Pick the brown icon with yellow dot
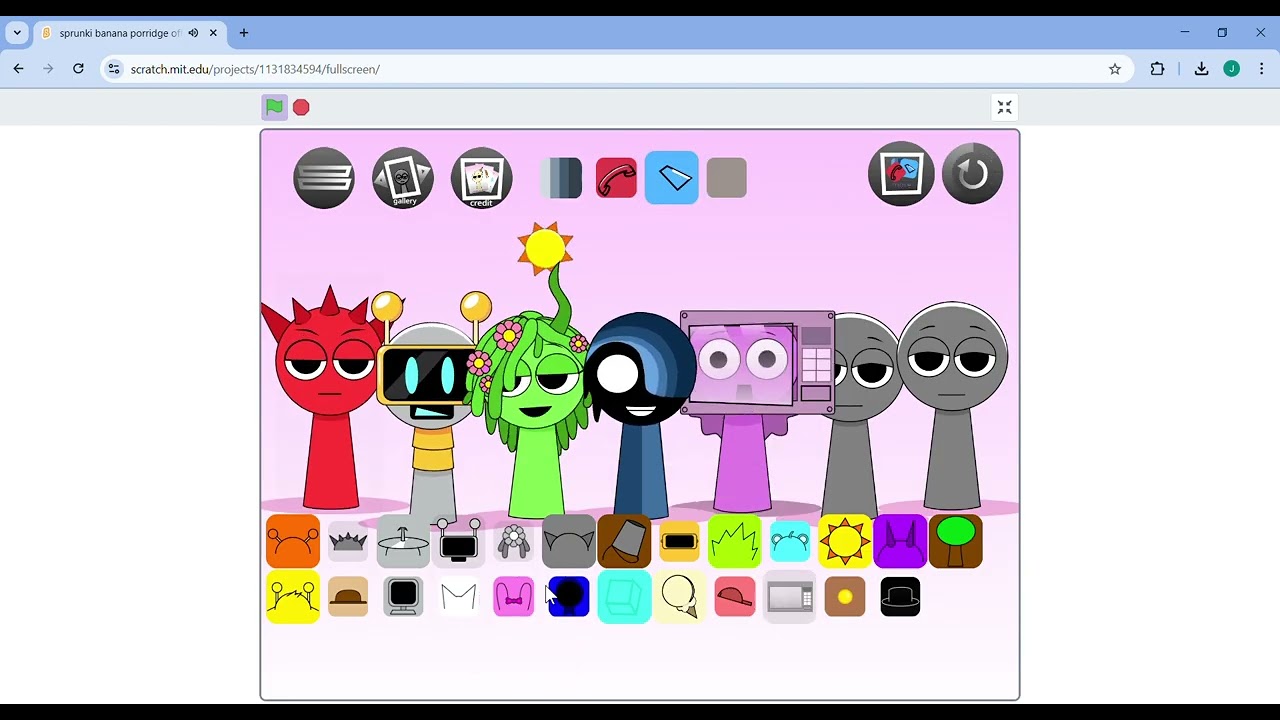The image size is (1280, 720). tap(845, 597)
